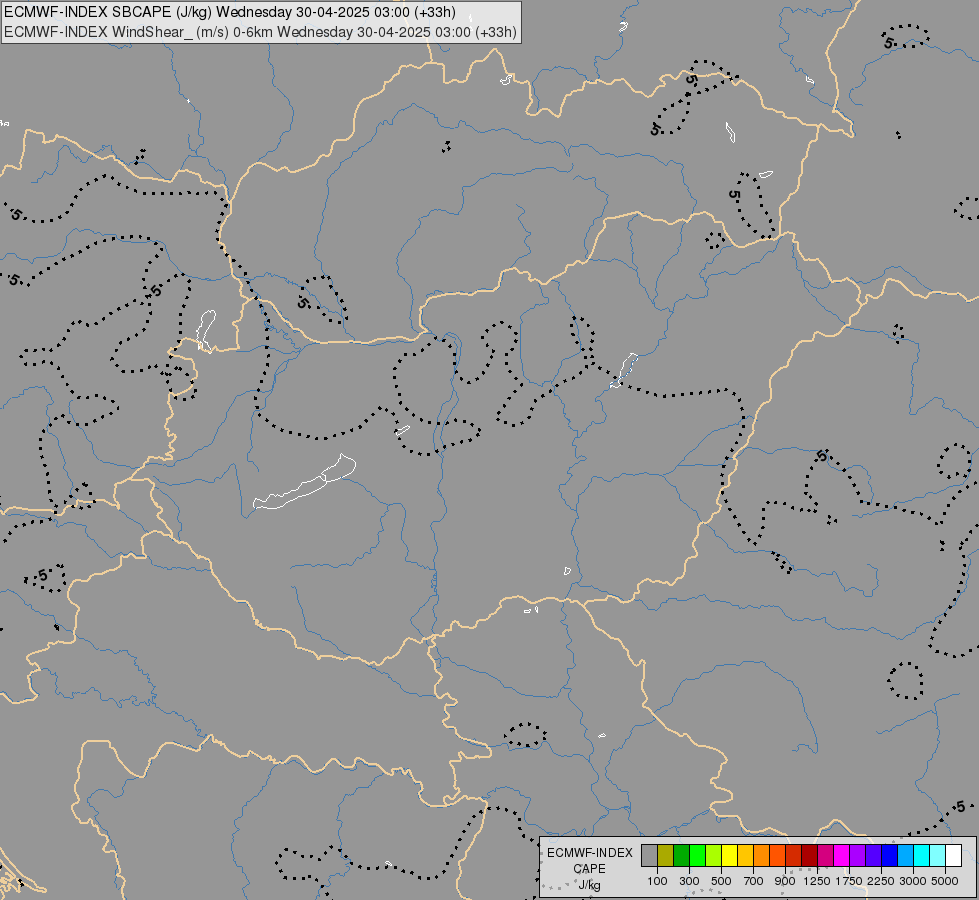Screen dimensions: 979x900
Task: Select the 3000 legend value label
Action: (913, 881)
